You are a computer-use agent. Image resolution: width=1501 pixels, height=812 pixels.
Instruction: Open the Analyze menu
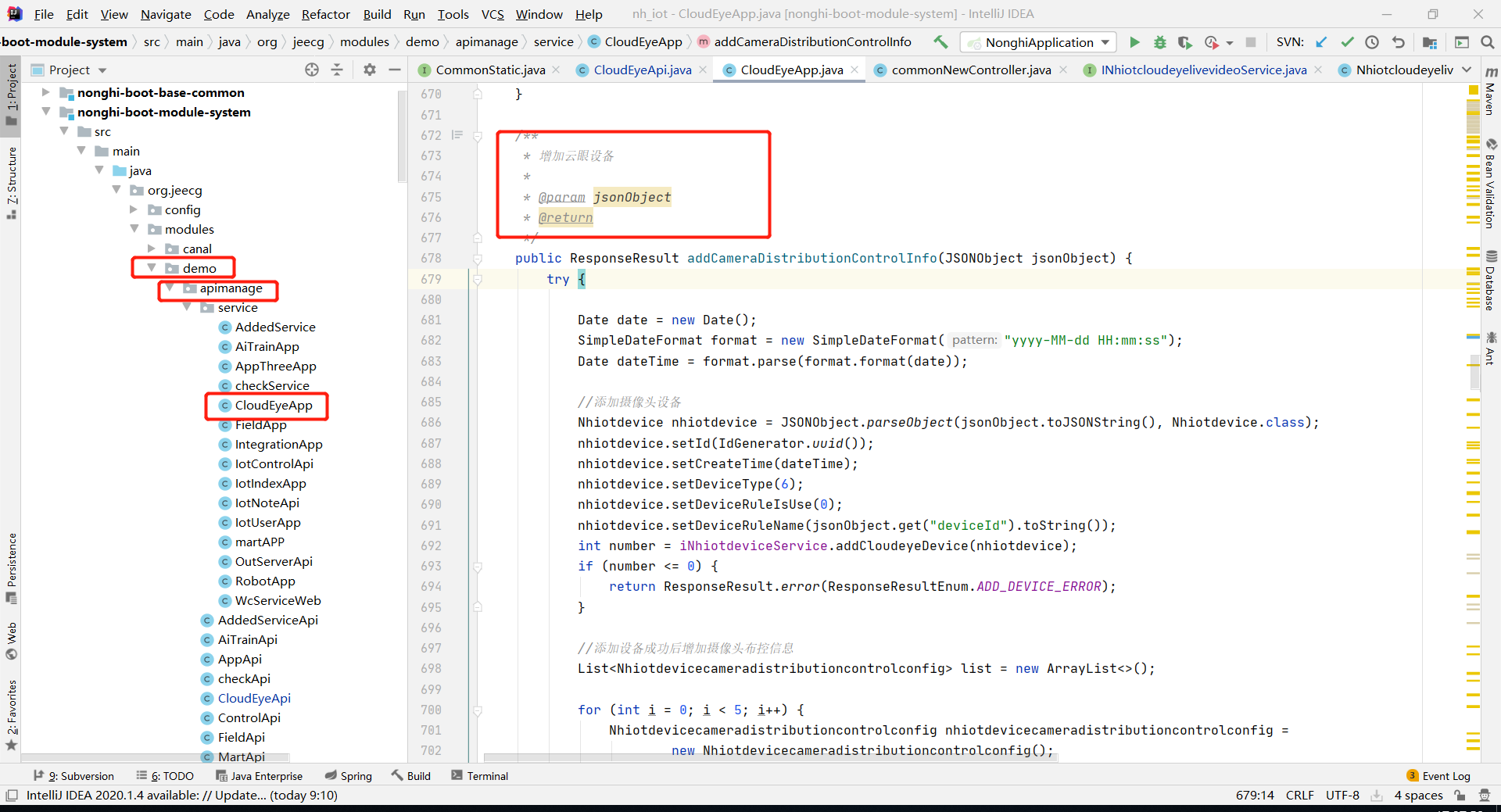point(267,14)
